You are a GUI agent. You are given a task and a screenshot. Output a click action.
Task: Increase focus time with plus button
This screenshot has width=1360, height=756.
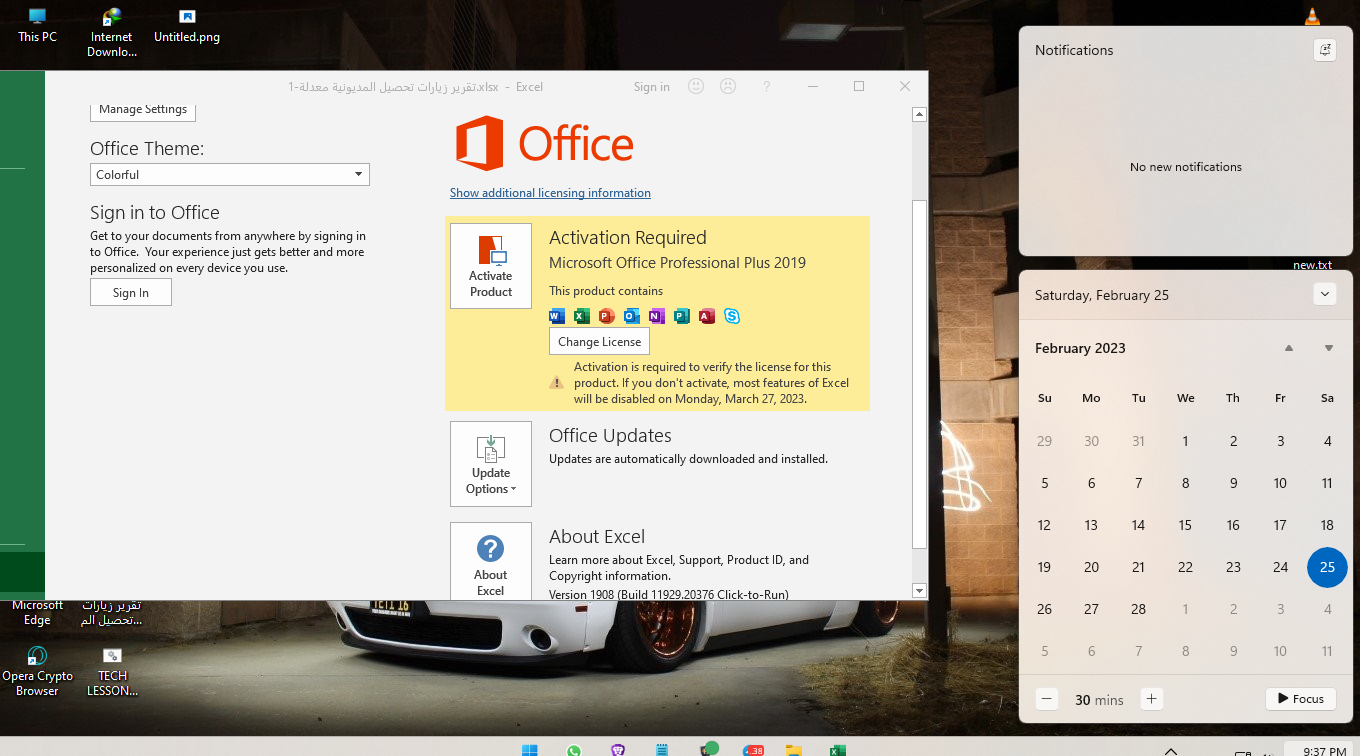click(1151, 699)
